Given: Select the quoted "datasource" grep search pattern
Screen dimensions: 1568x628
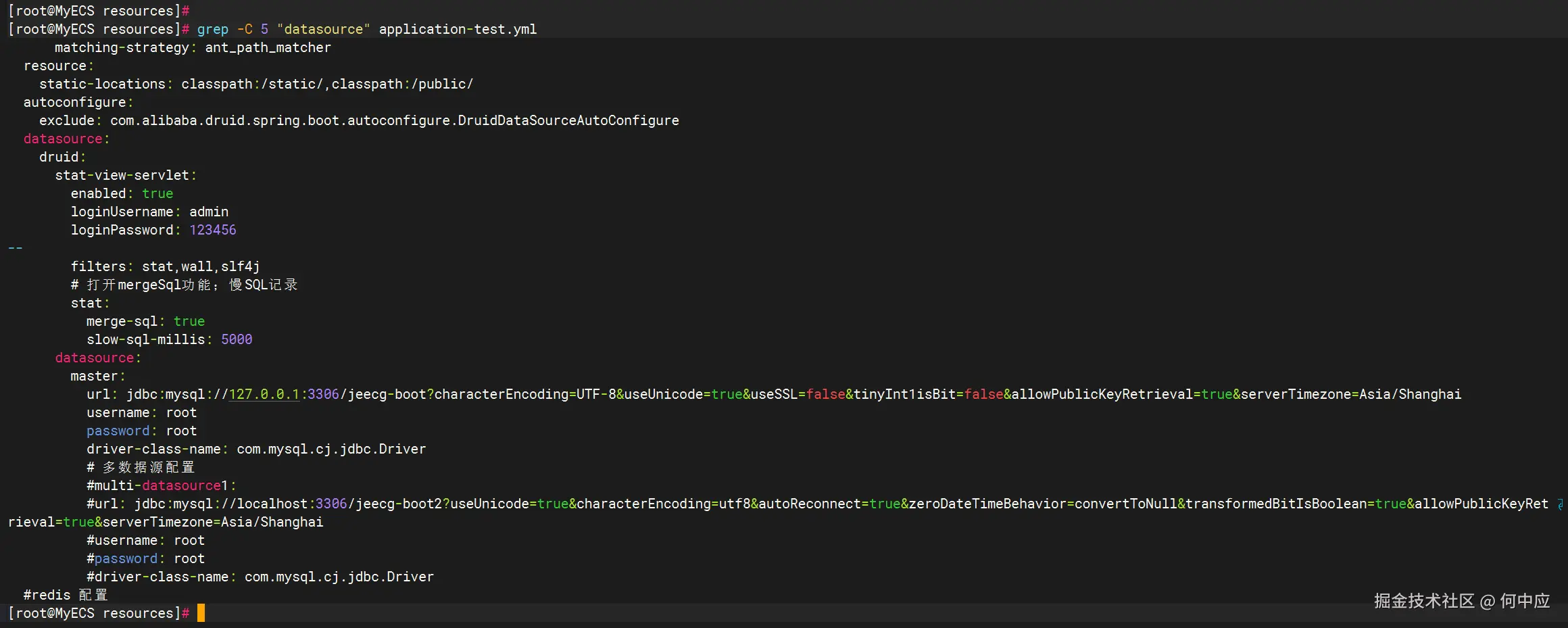Looking at the screenshot, I should (324, 29).
